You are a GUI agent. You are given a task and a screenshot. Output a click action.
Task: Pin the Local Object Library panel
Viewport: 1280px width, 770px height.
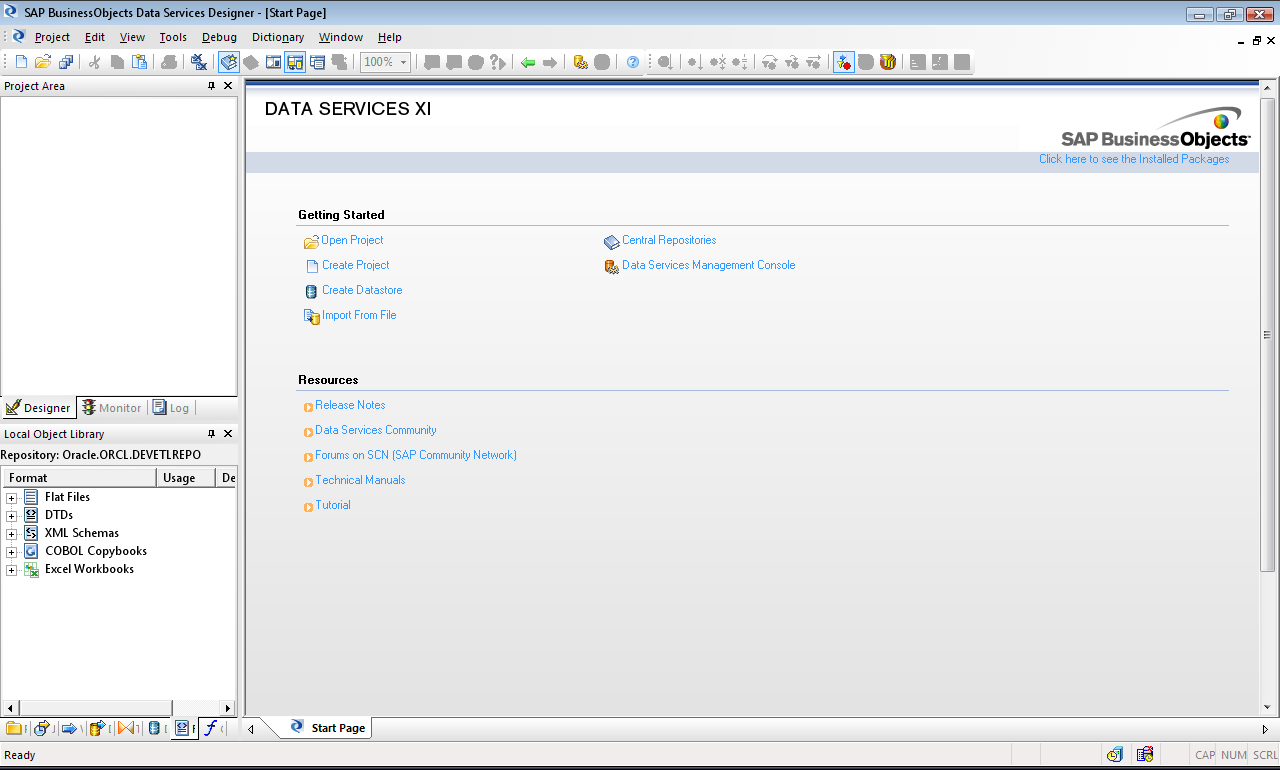coord(211,434)
